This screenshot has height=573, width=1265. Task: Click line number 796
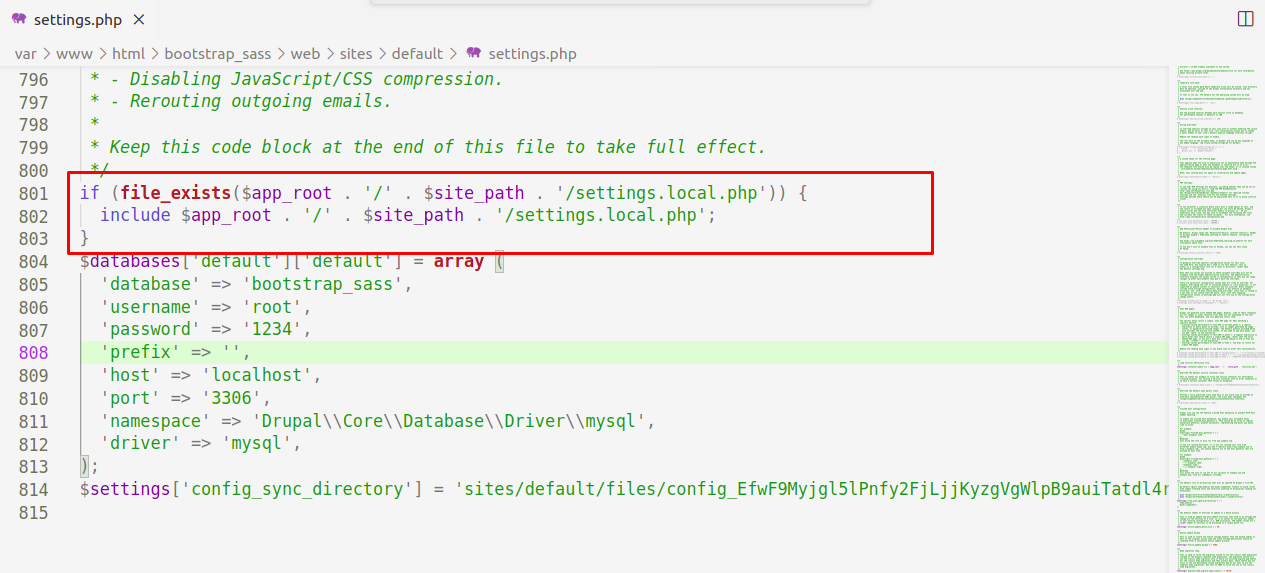pyautogui.click(x=33, y=79)
